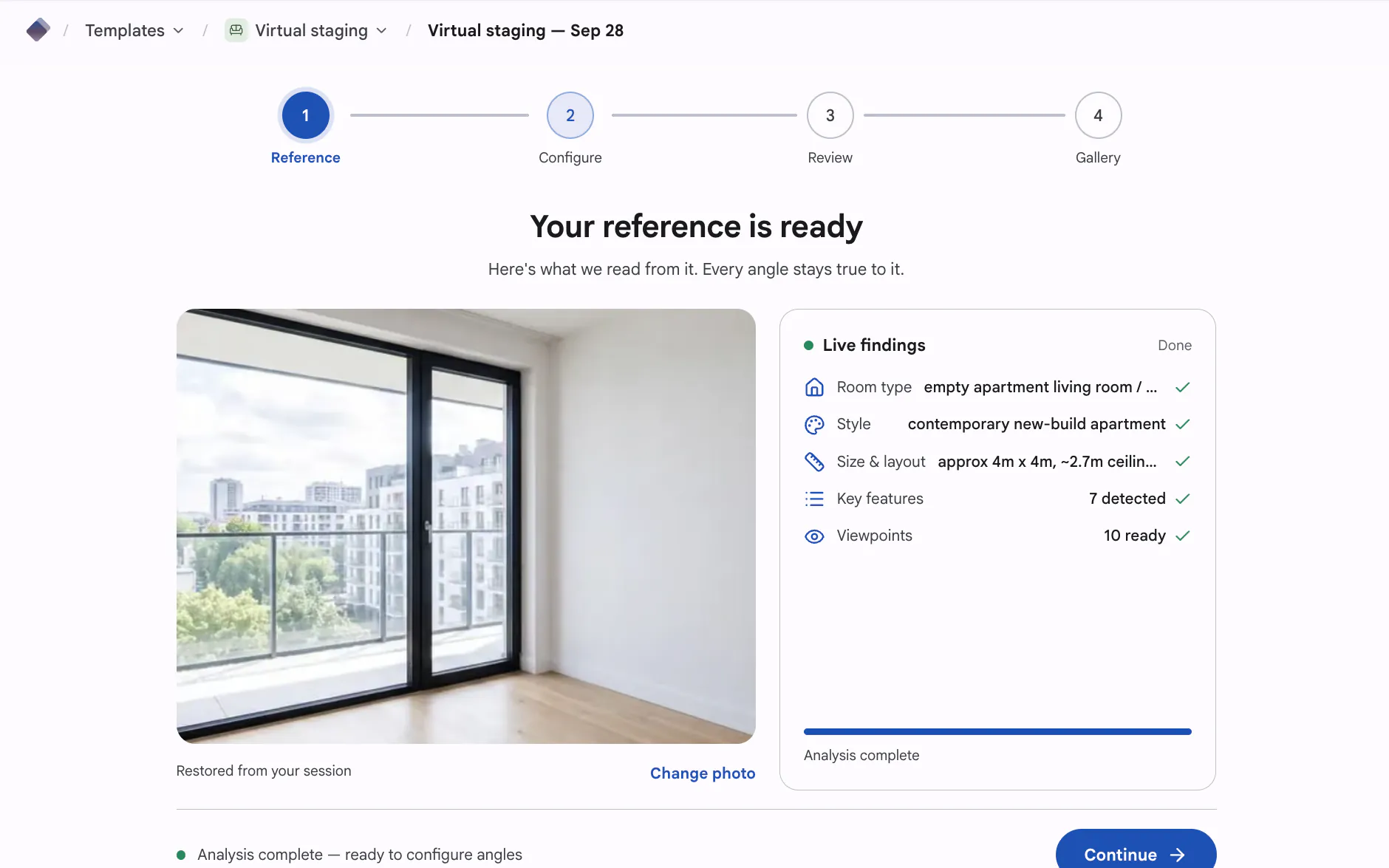Click the Change photo link
This screenshot has width=1389, height=868.
[703, 773]
